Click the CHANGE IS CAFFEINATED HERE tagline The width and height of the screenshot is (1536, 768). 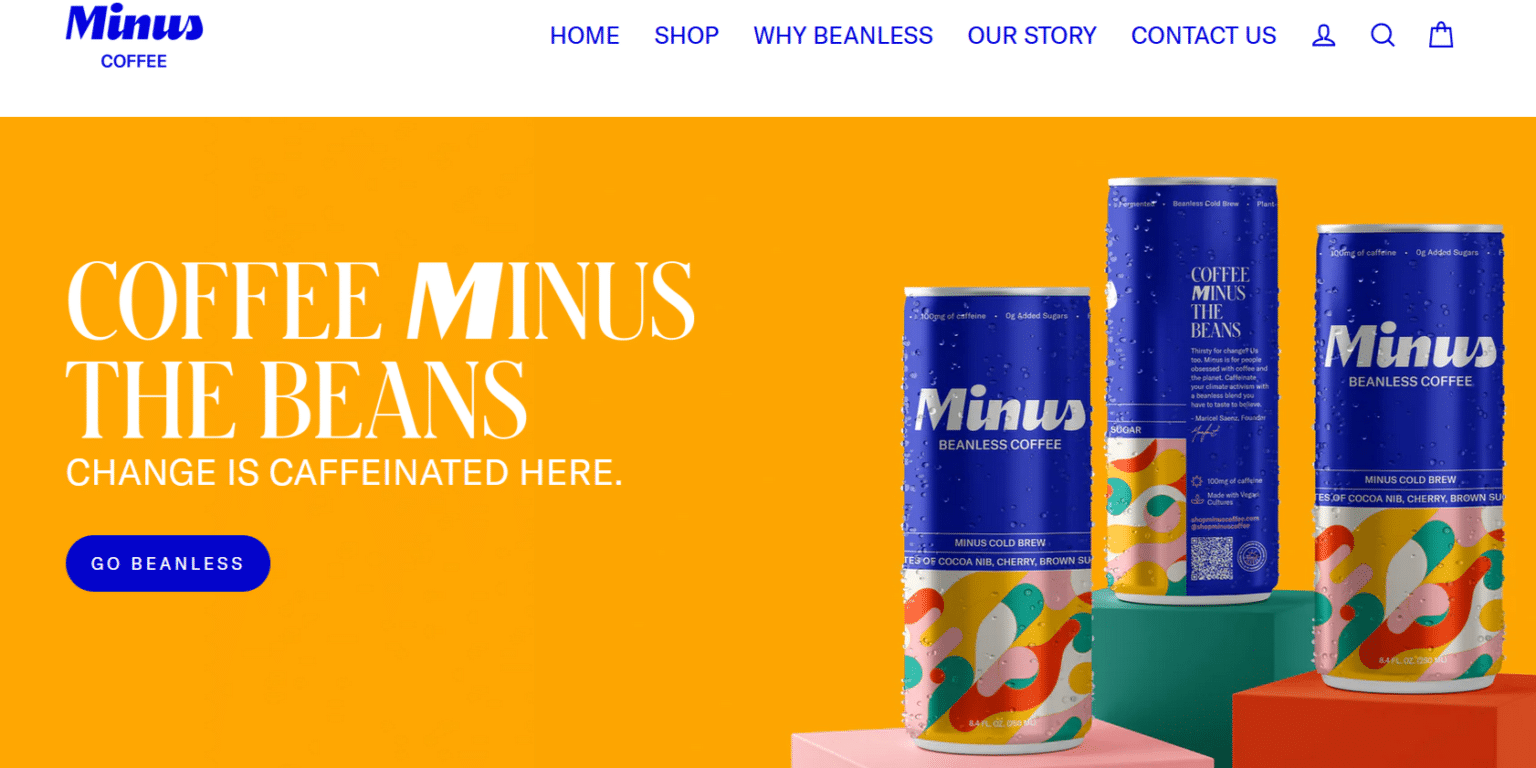[344, 472]
